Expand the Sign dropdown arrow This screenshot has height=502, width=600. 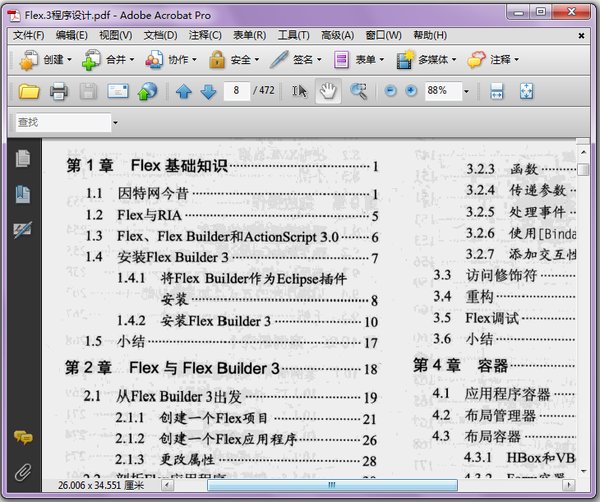pyautogui.click(x=319, y=60)
